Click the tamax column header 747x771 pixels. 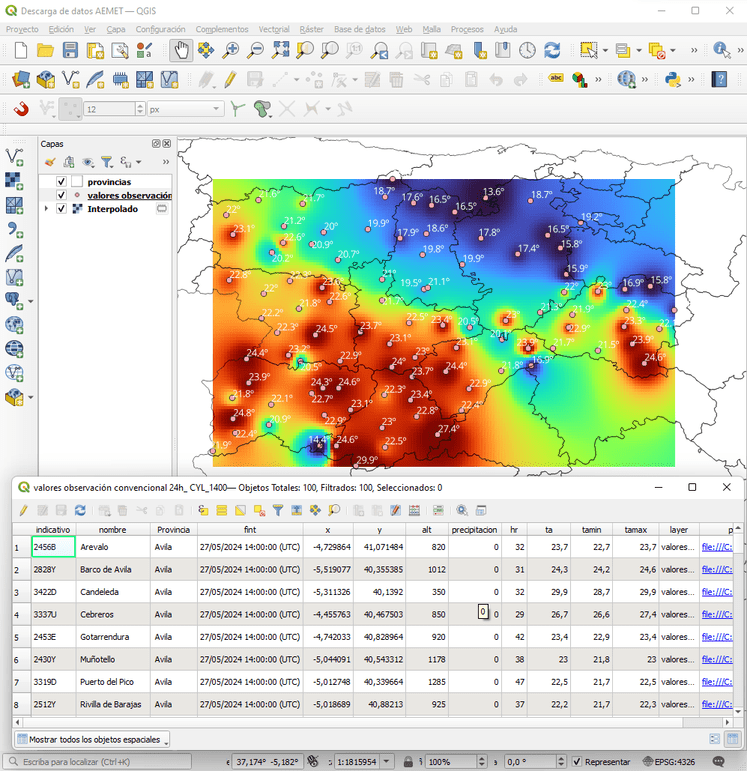635,530
